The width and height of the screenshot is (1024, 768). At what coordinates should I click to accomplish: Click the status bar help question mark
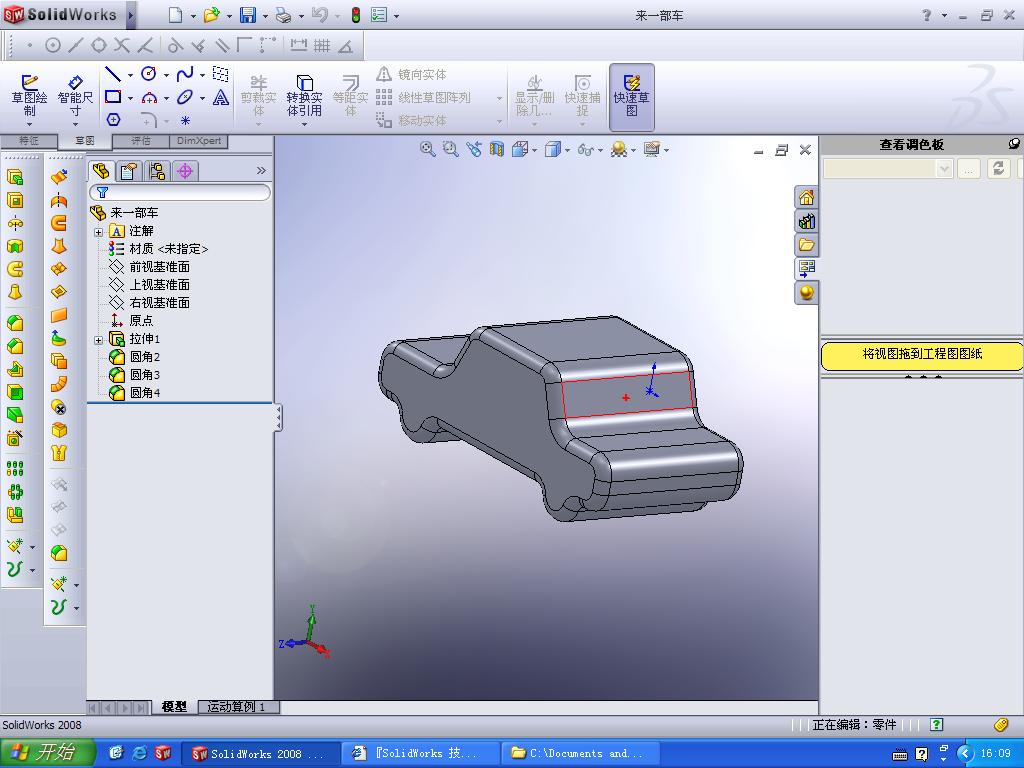[936, 724]
